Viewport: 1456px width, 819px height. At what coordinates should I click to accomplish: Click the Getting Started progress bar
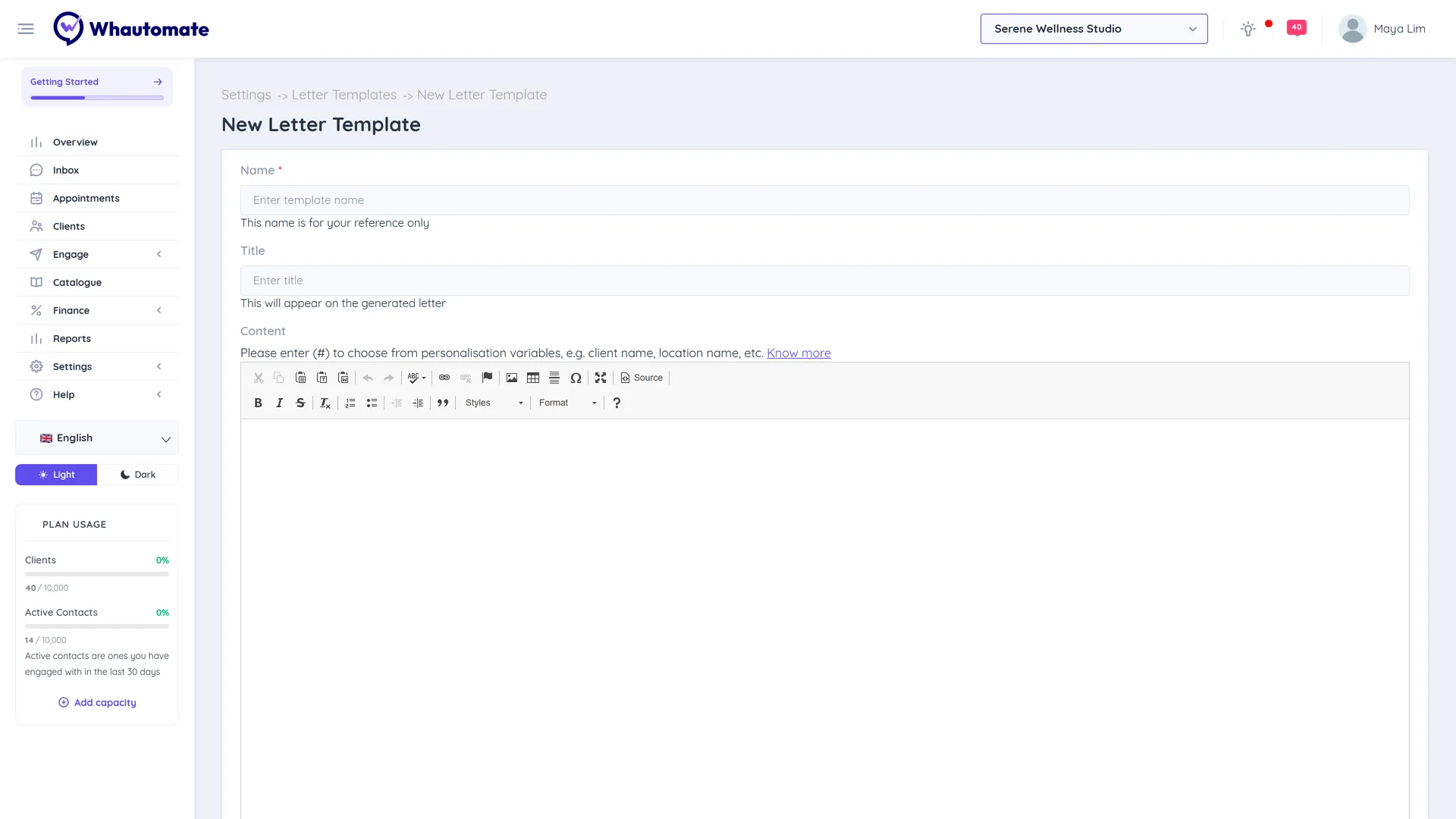coord(97,98)
